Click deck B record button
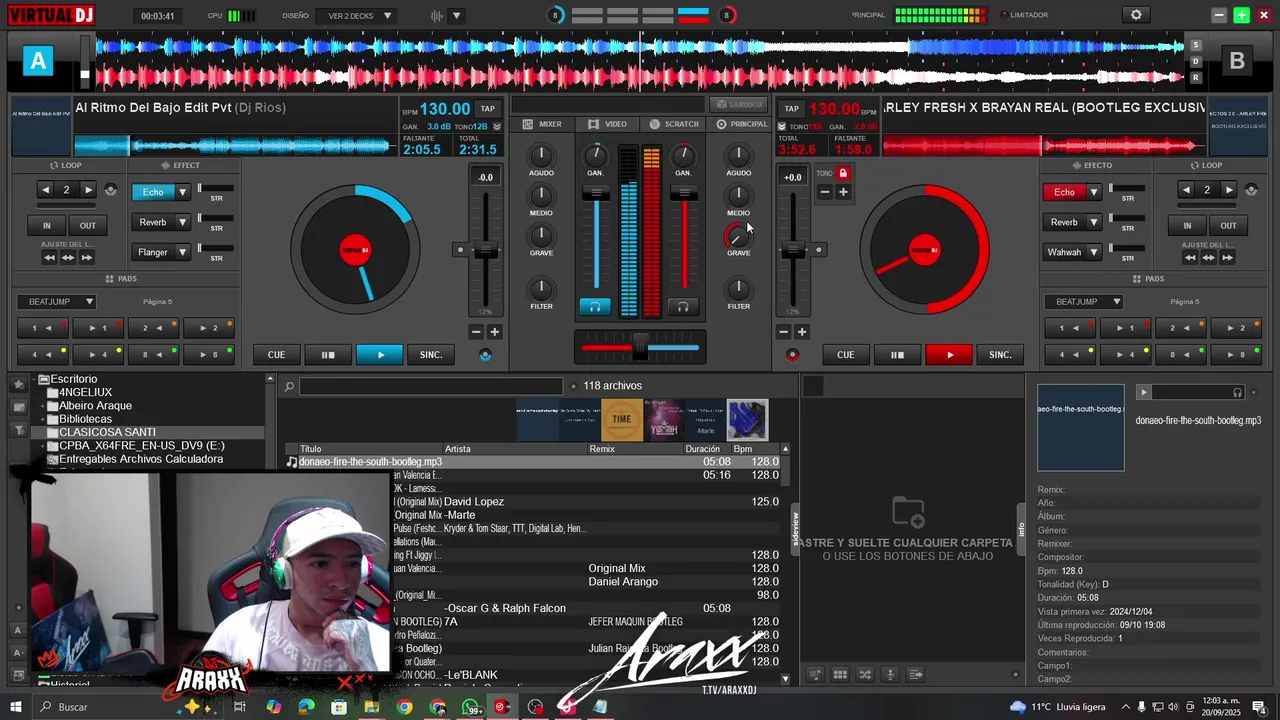1280x720 pixels. coord(792,355)
